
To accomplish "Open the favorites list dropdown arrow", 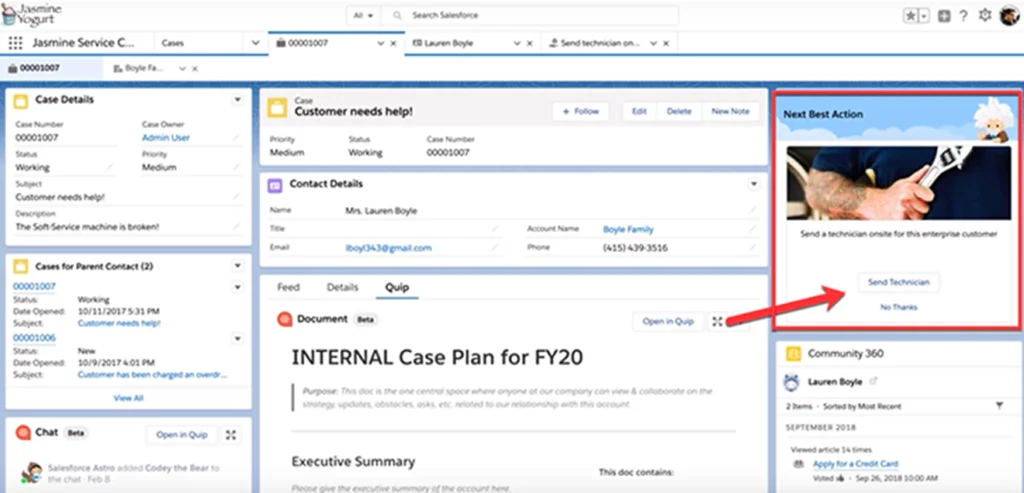I will pyautogui.click(x=924, y=16).
